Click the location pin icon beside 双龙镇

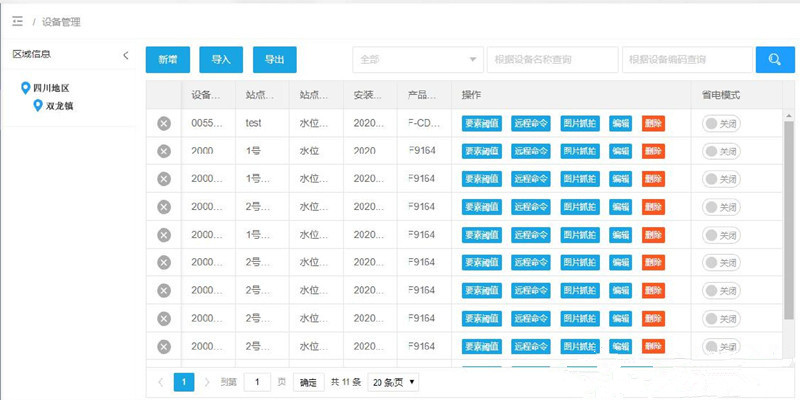coord(37,105)
